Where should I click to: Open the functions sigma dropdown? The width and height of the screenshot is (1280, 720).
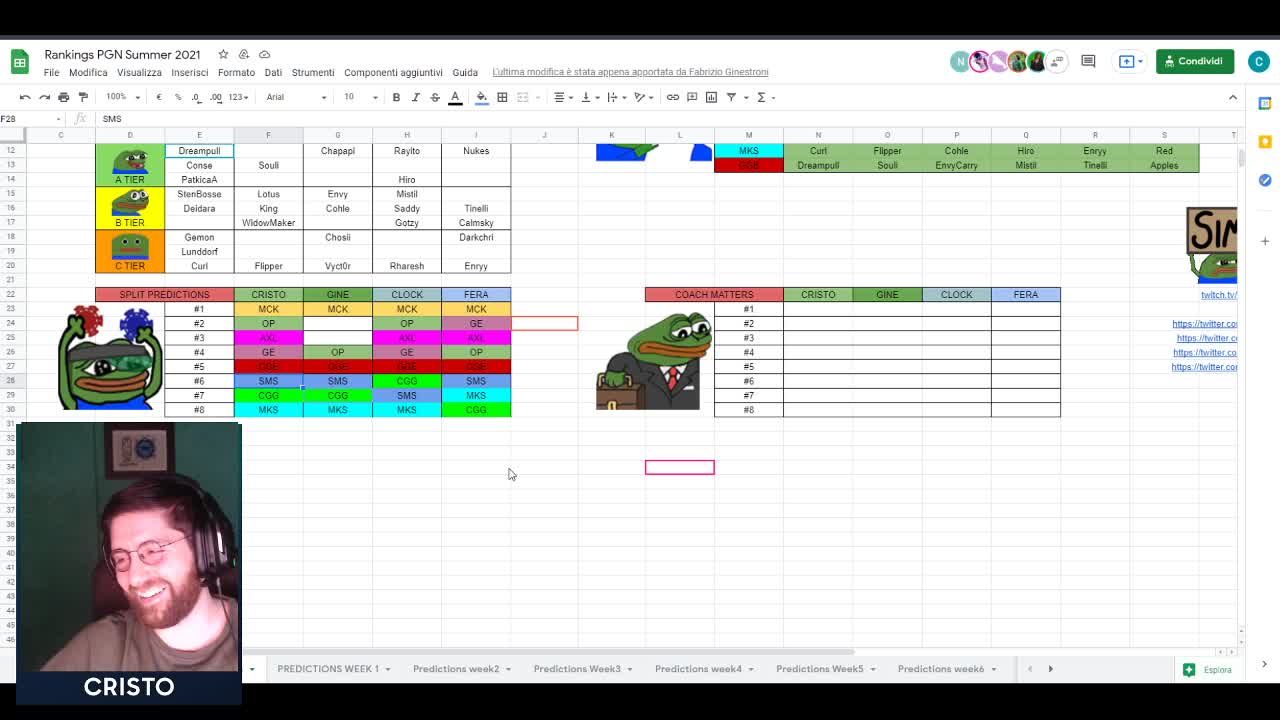[x=765, y=97]
